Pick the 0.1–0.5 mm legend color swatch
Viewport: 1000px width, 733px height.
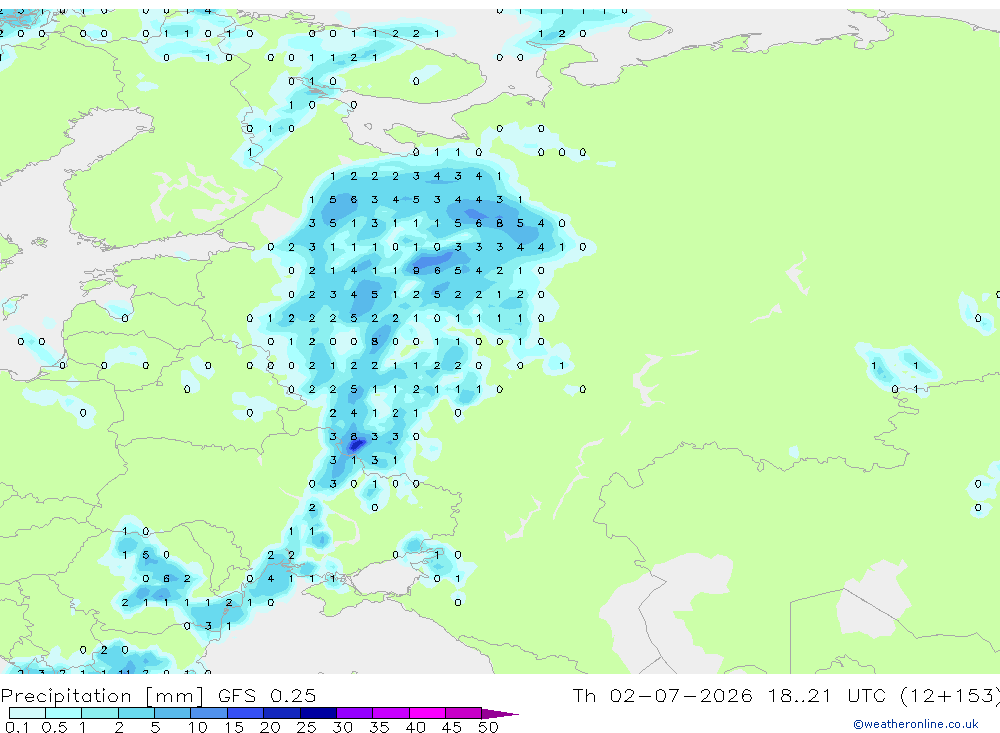[27, 713]
